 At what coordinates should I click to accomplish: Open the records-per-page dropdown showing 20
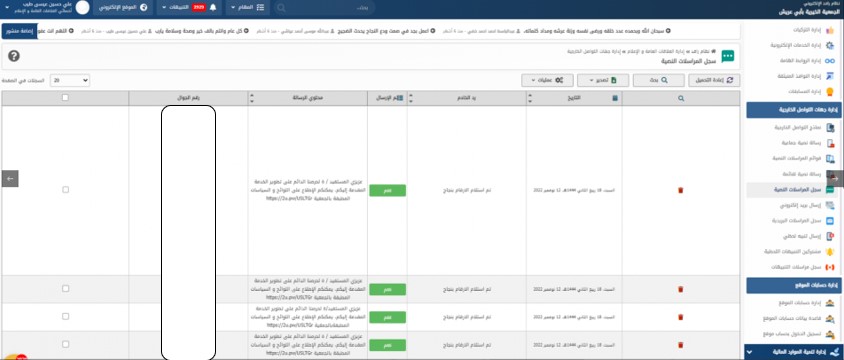coord(70,80)
